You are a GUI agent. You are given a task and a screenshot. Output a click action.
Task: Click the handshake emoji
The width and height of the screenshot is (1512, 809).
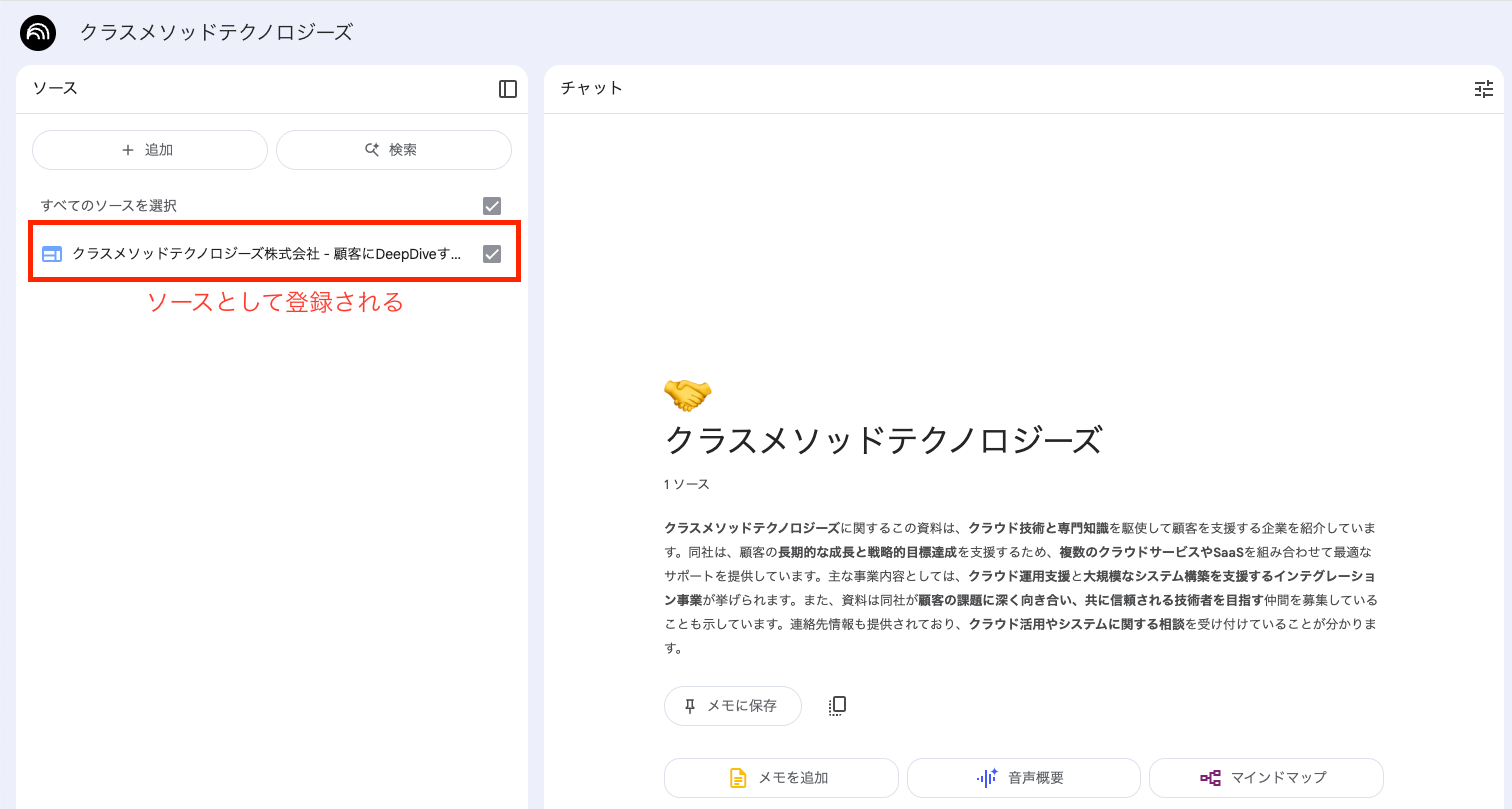point(687,395)
